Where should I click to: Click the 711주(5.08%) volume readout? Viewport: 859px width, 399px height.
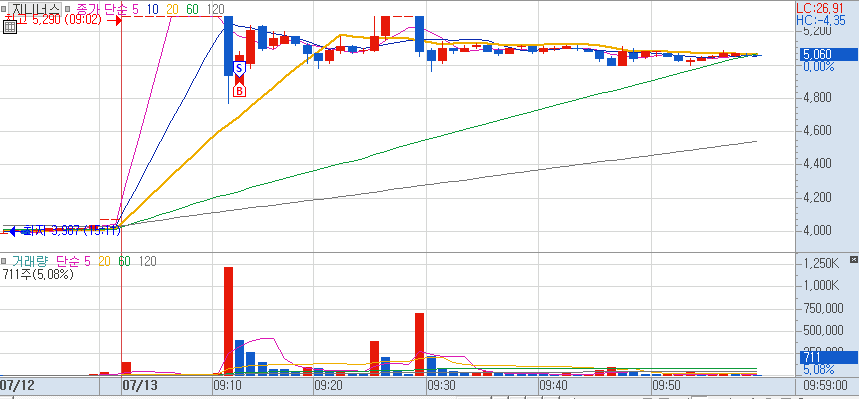point(38,275)
